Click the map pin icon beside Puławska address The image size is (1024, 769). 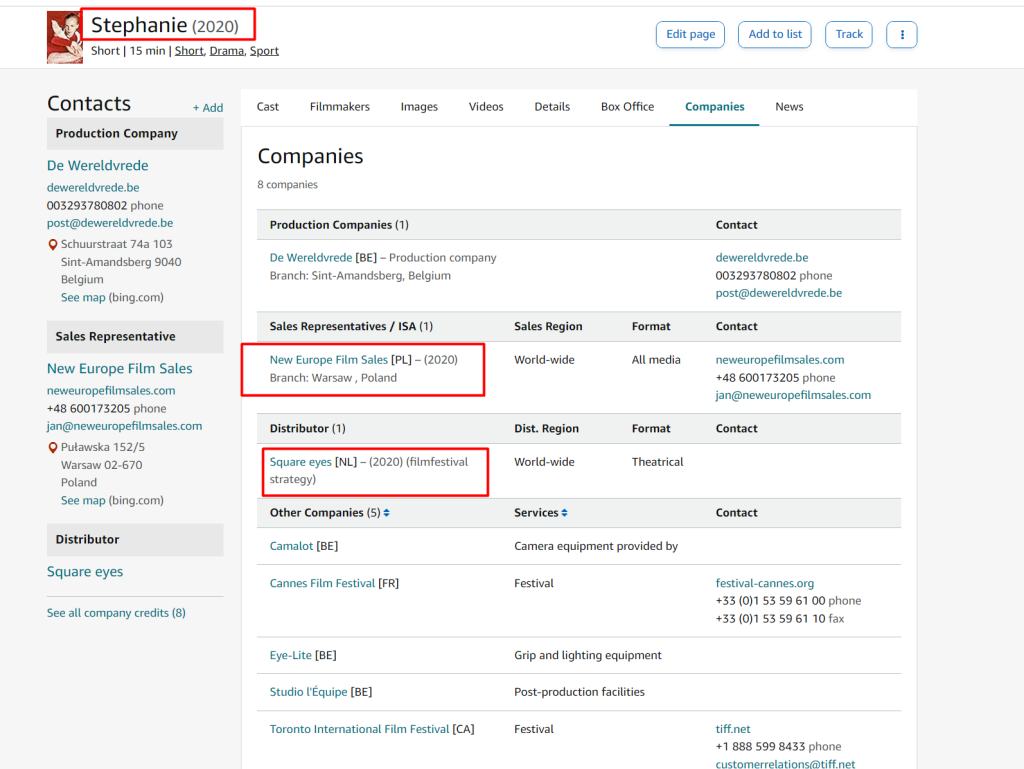(53, 448)
